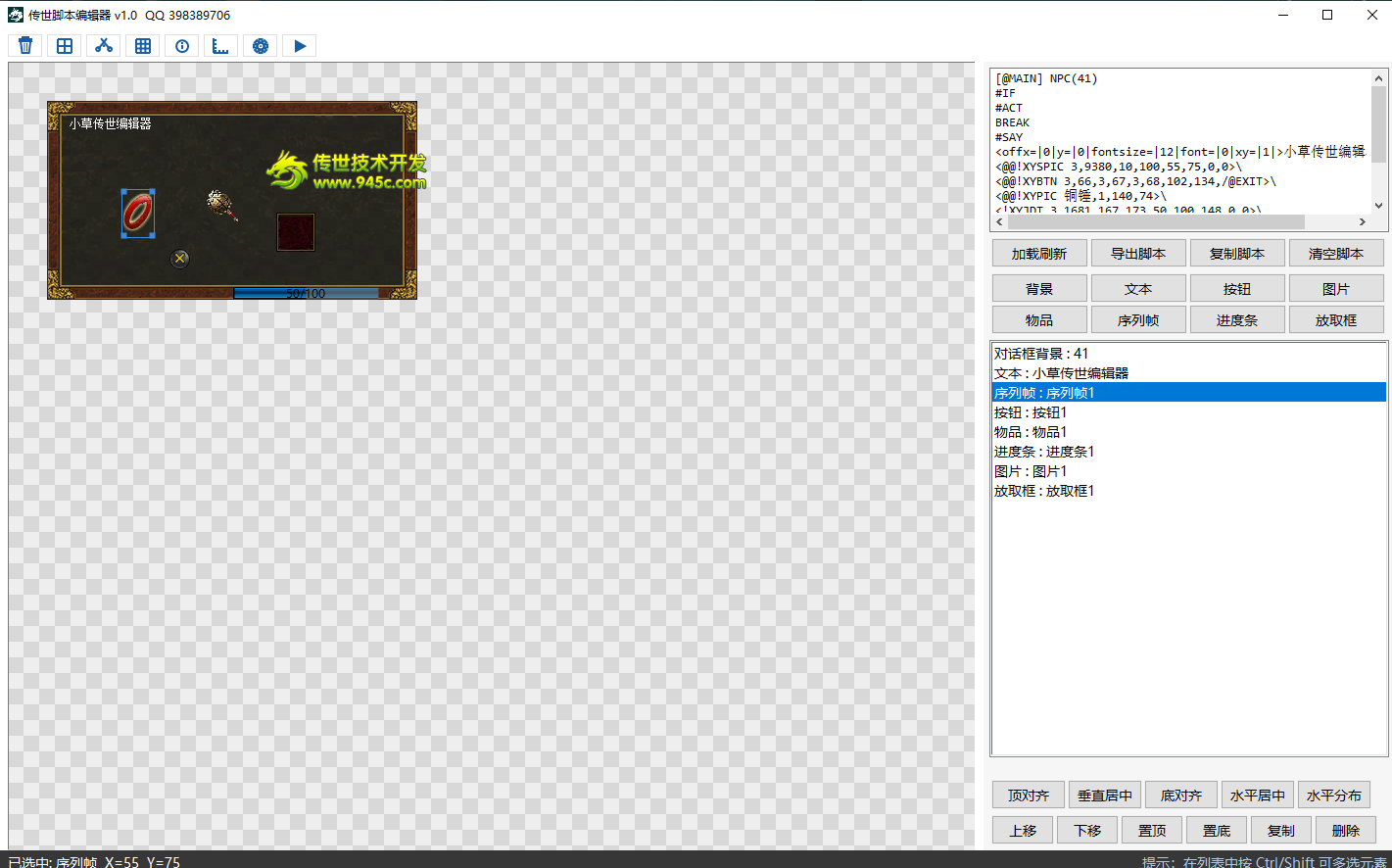Click the round X button in dialog preview
1392x868 pixels.
click(179, 259)
